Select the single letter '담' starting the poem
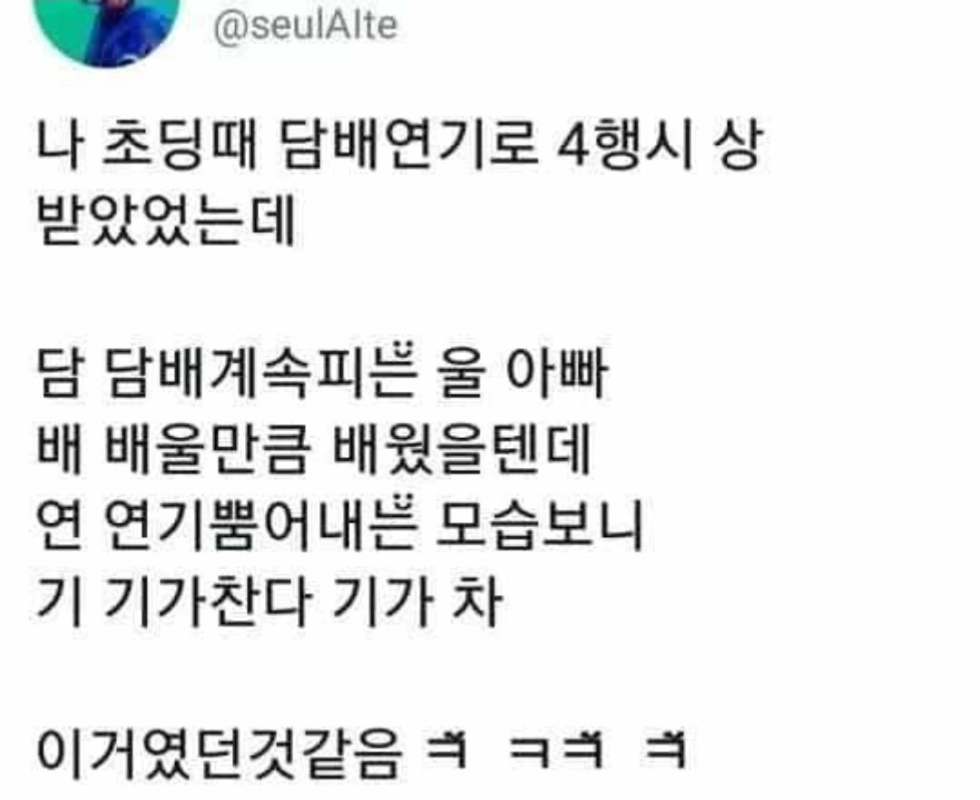 (59, 375)
